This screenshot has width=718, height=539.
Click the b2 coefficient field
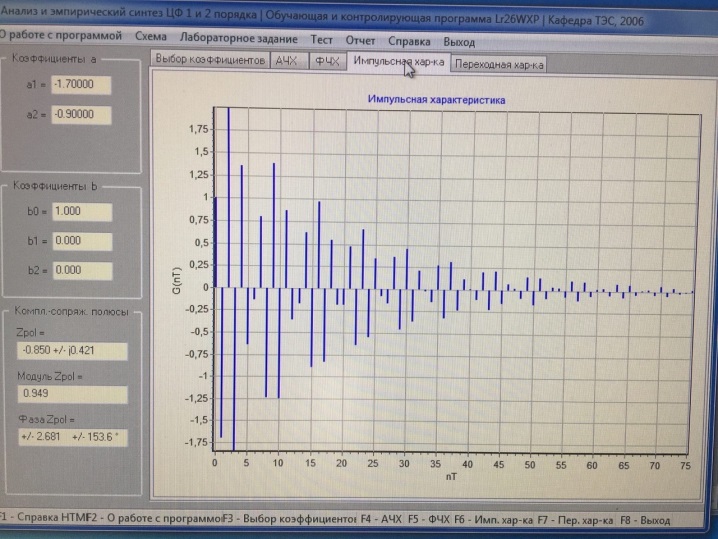(x=83, y=271)
